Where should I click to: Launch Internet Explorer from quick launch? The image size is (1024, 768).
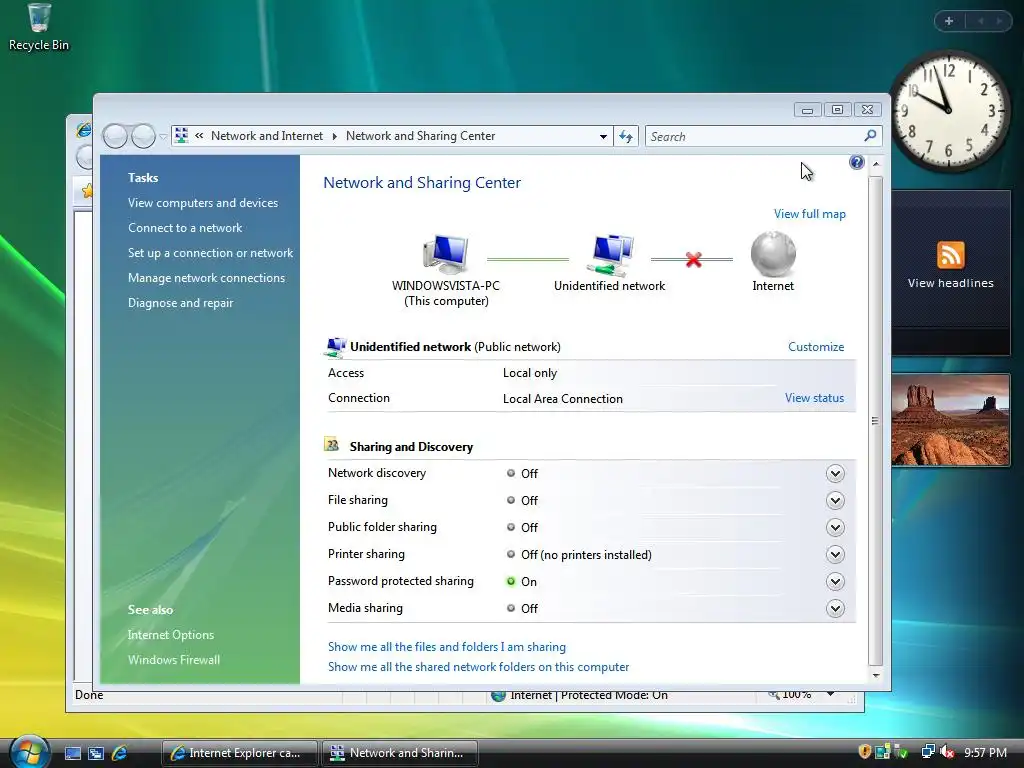pyautogui.click(x=119, y=753)
